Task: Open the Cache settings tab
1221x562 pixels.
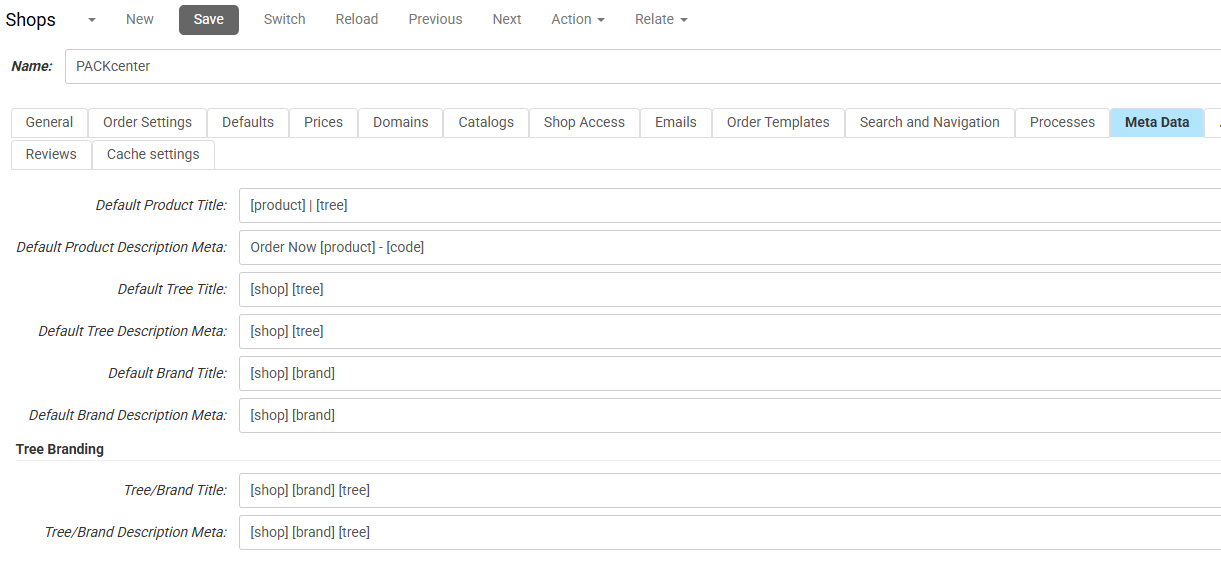Action: coord(153,154)
